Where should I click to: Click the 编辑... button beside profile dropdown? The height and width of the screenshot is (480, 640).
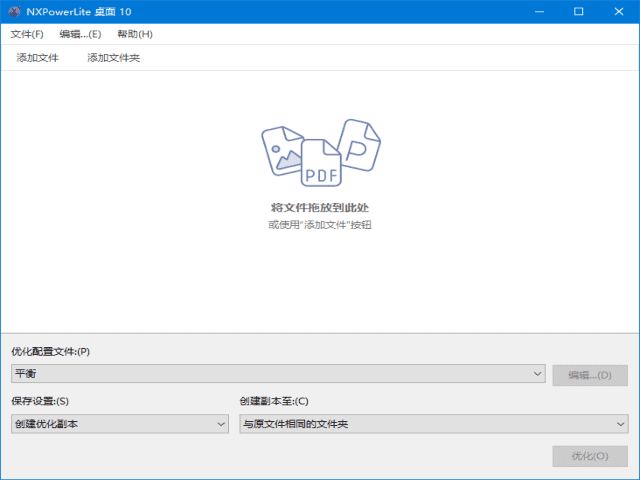click(x=590, y=375)
